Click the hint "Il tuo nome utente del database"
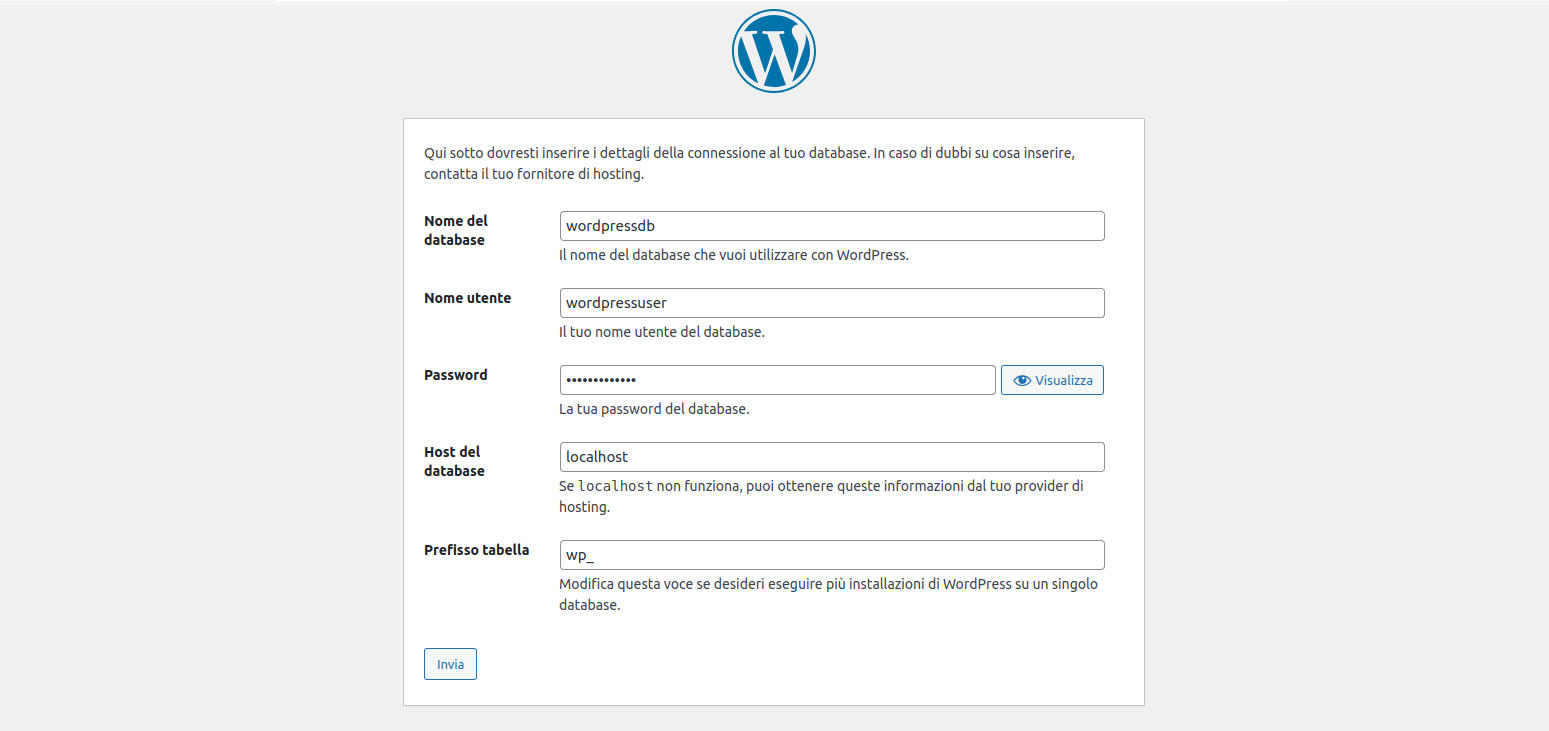The height and width of the screenshot is (731, 1549). (x=661, y=332)
